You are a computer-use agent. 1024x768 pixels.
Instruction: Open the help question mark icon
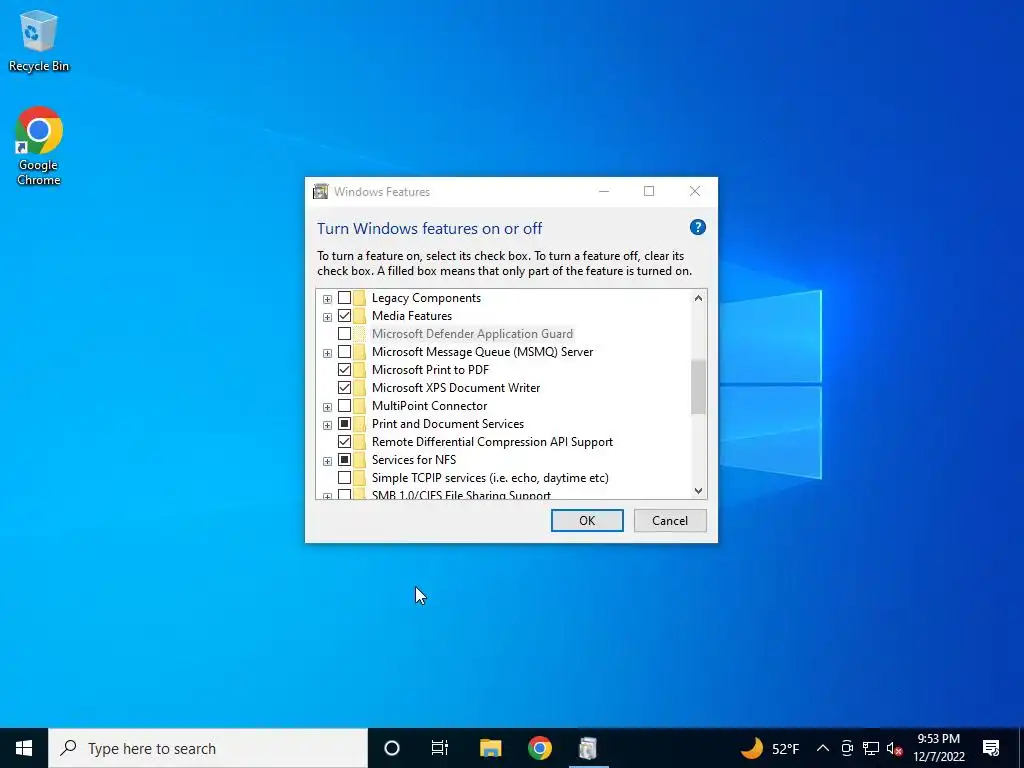tap(697, 227)
